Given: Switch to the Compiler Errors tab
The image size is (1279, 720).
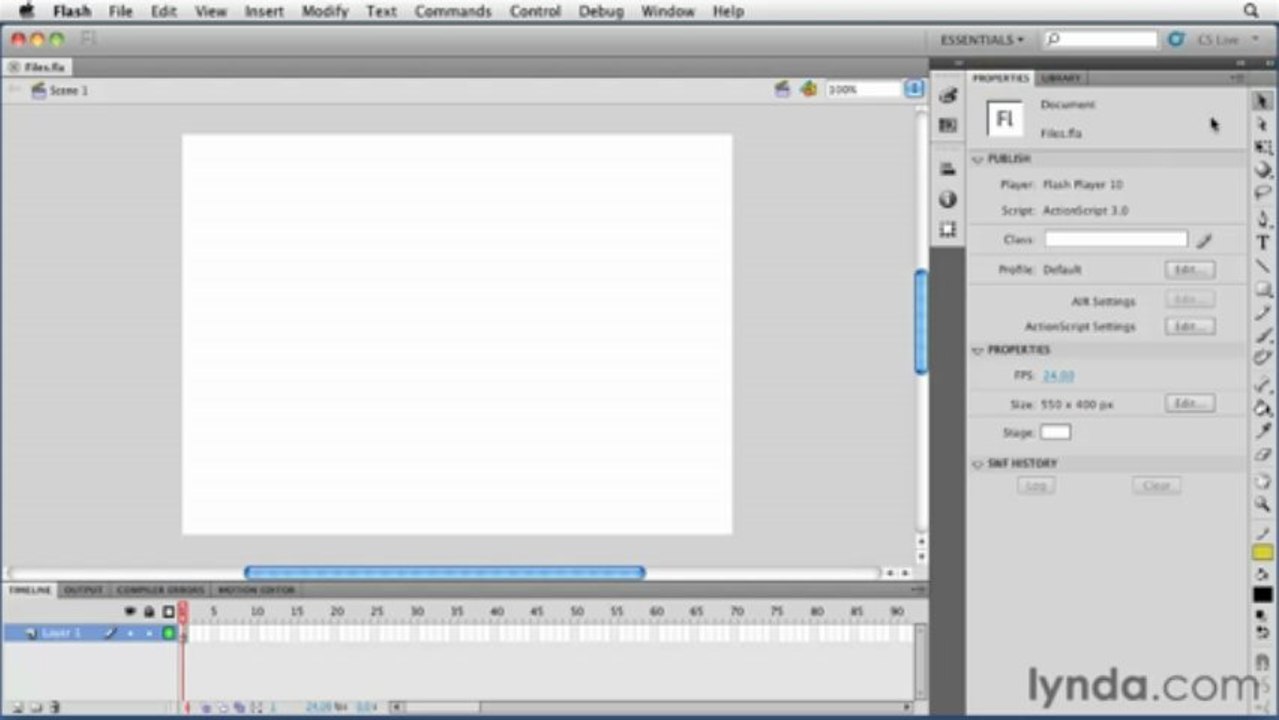Looking at the screenshot, I should click(160, 590).
